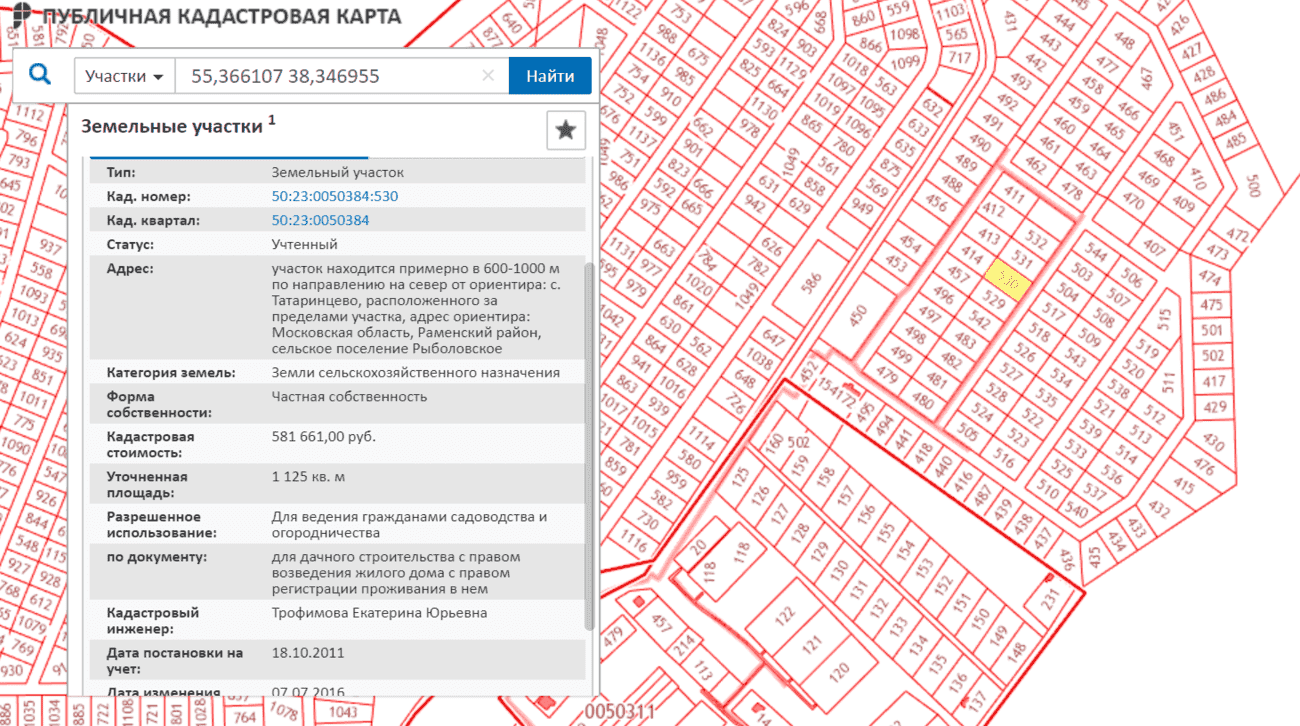Select the Земельные участки results tab heading
Image resolution: width=1300 pixels, height=726 pixels.
[172, 127]
